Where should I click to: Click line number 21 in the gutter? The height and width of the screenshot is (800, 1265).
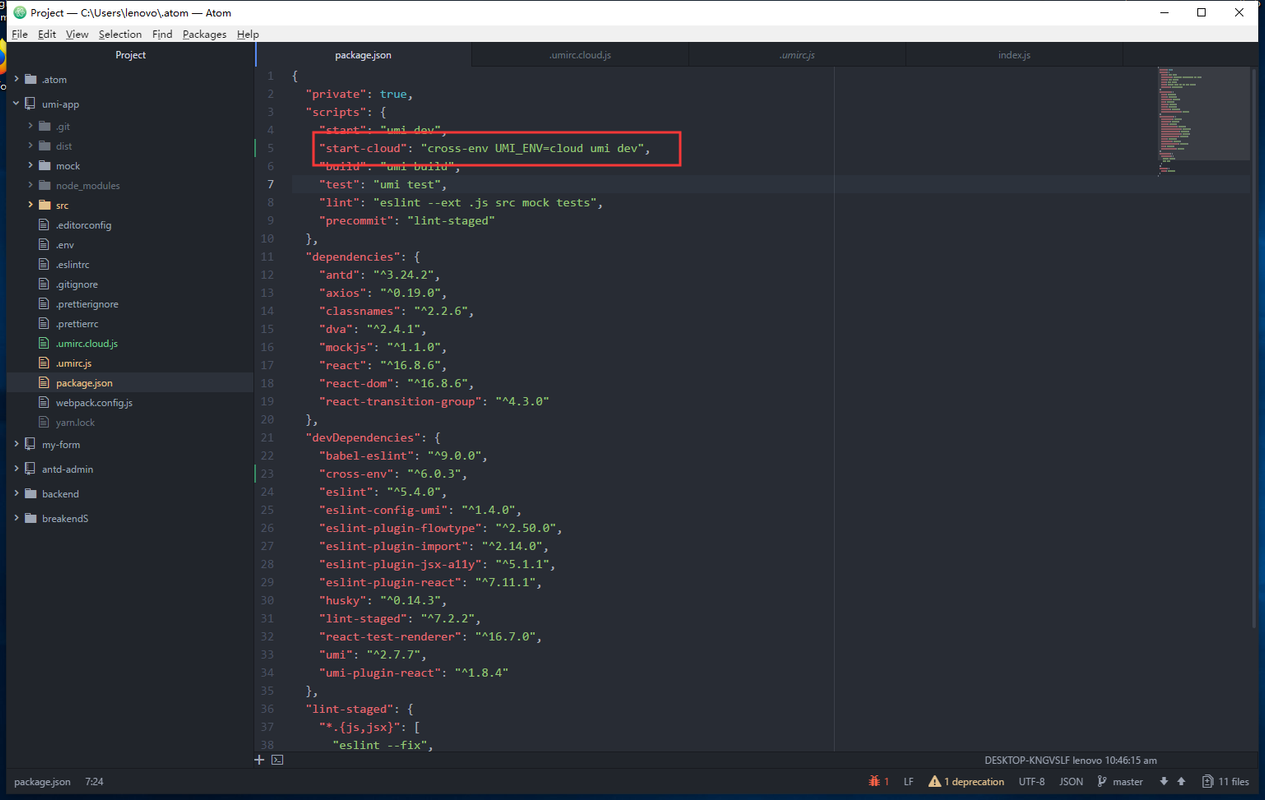click(267, 437)
